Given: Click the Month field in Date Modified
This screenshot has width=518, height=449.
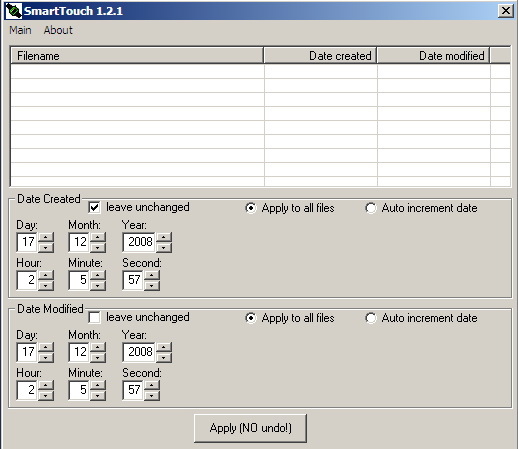Looking at the screenshot, I should [79, 352].
